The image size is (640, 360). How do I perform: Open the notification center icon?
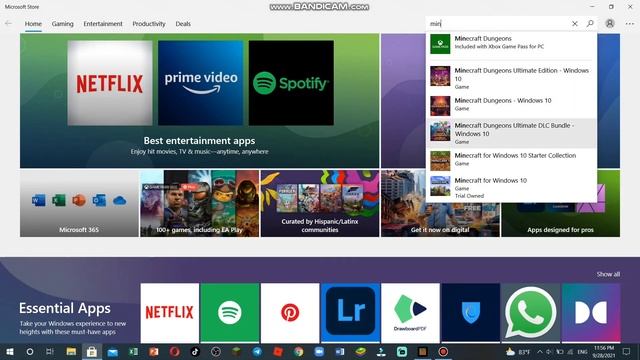[x=627, y=352]
